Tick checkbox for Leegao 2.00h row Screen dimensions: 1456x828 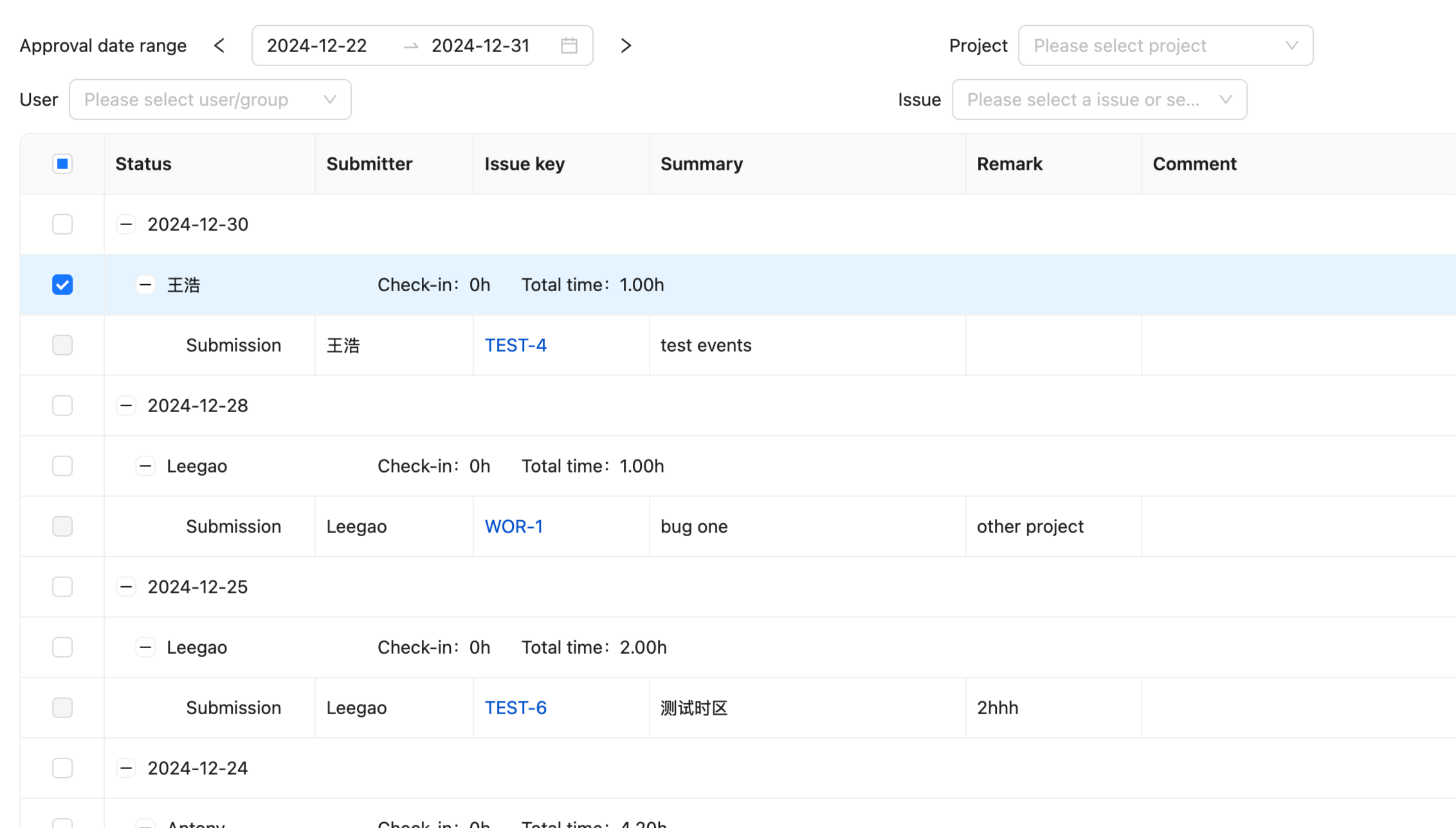[x=62, y=647]
